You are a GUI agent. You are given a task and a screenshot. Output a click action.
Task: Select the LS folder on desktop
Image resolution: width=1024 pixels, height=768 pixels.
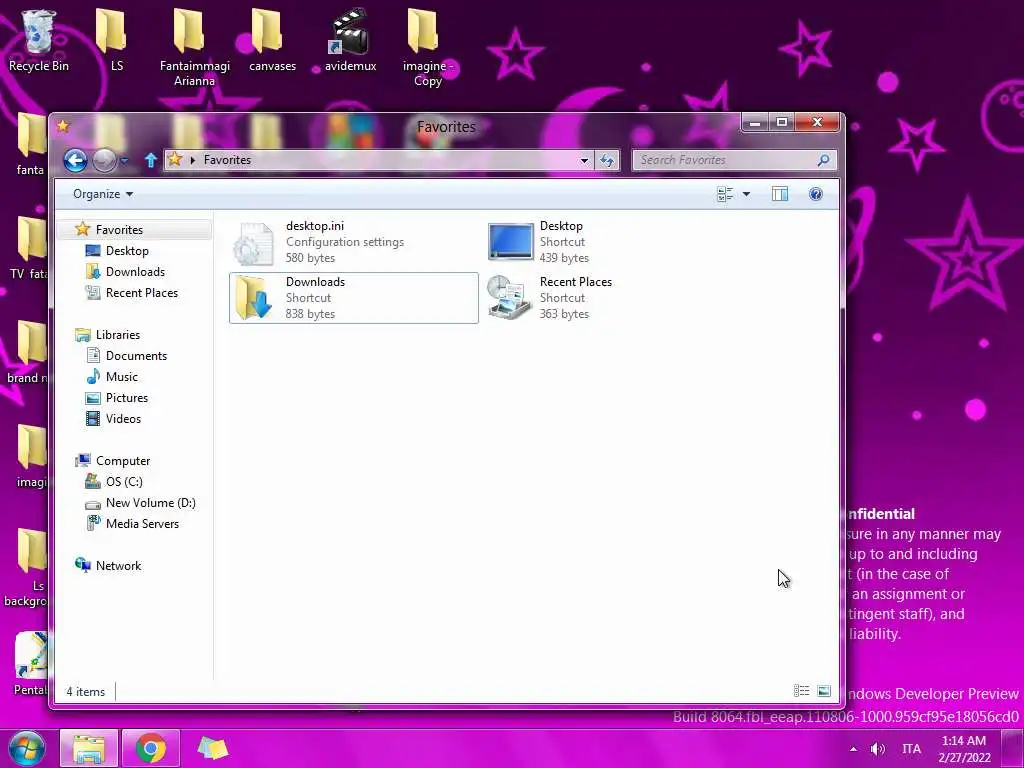[x=116, y=42]
